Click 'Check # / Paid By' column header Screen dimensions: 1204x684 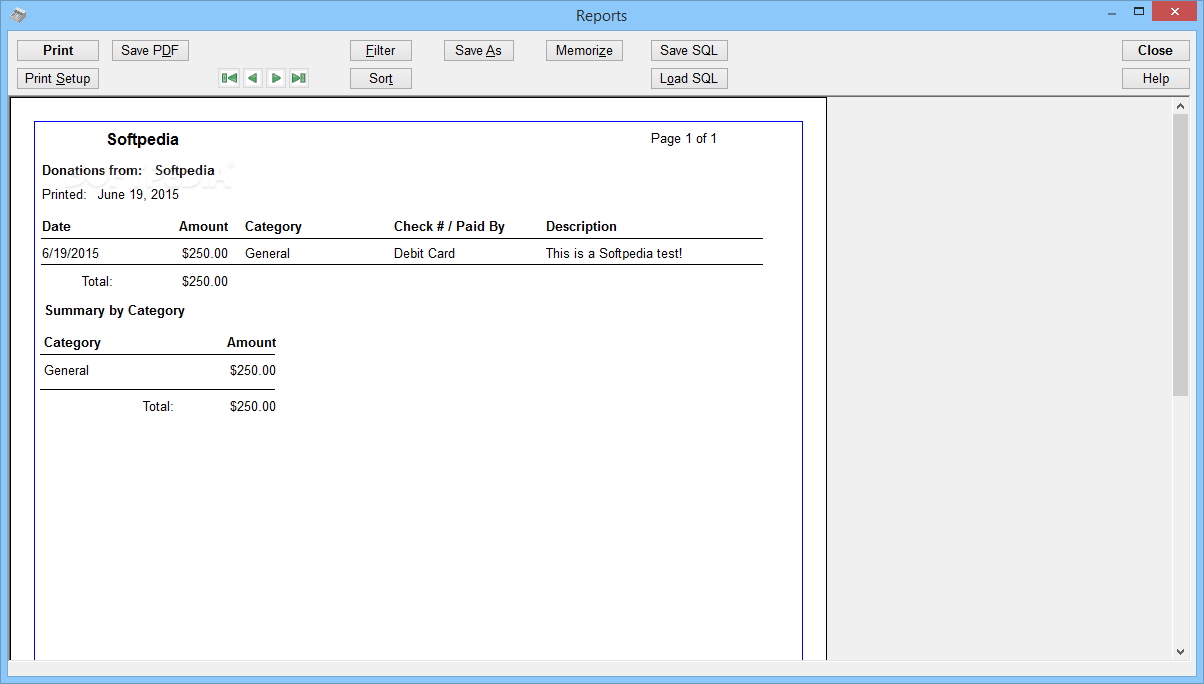pyautogui.click(x=449, y=227)
